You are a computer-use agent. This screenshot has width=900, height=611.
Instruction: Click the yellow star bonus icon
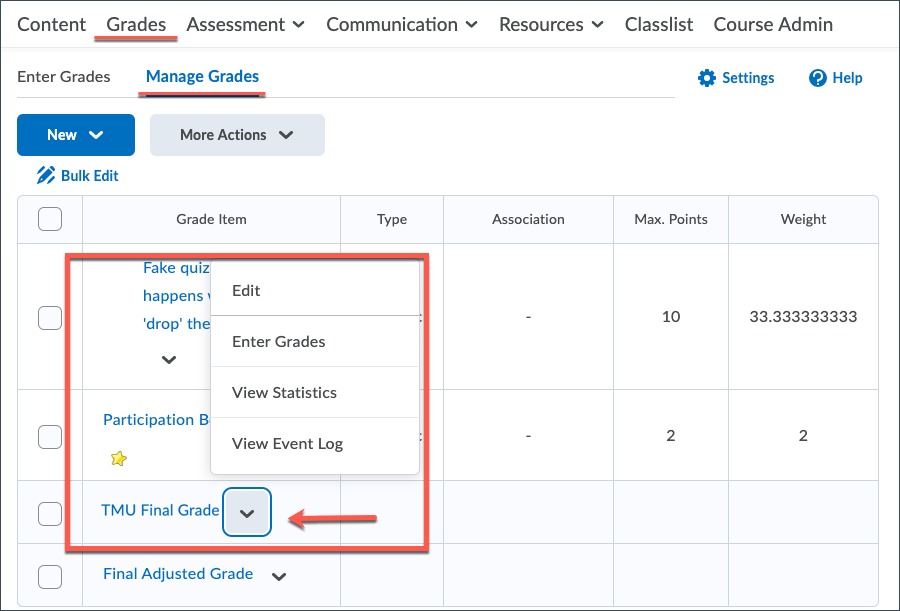click(x=119, y=459)
